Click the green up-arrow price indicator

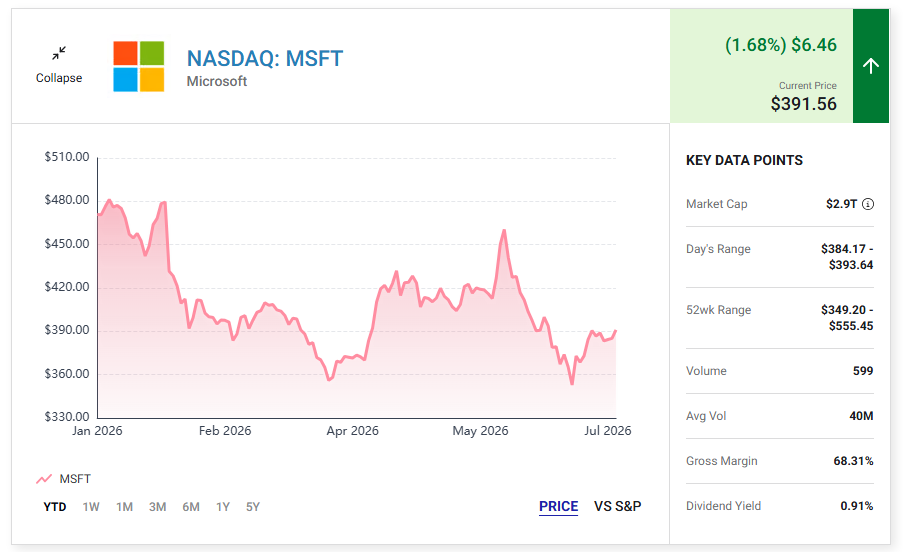871,66
